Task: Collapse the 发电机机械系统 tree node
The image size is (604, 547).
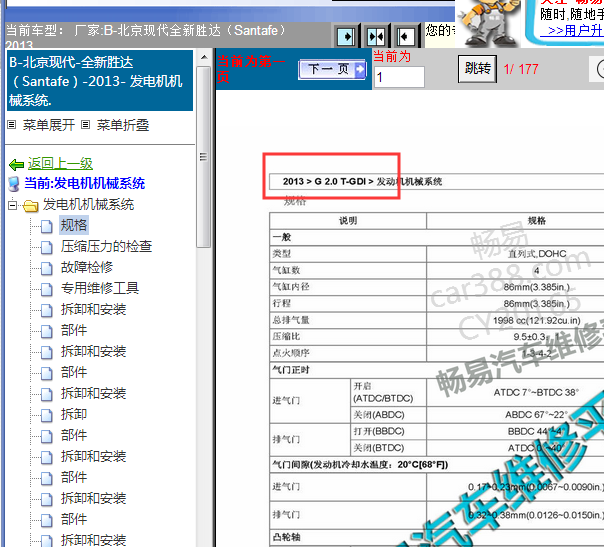Action: point(12,205)
